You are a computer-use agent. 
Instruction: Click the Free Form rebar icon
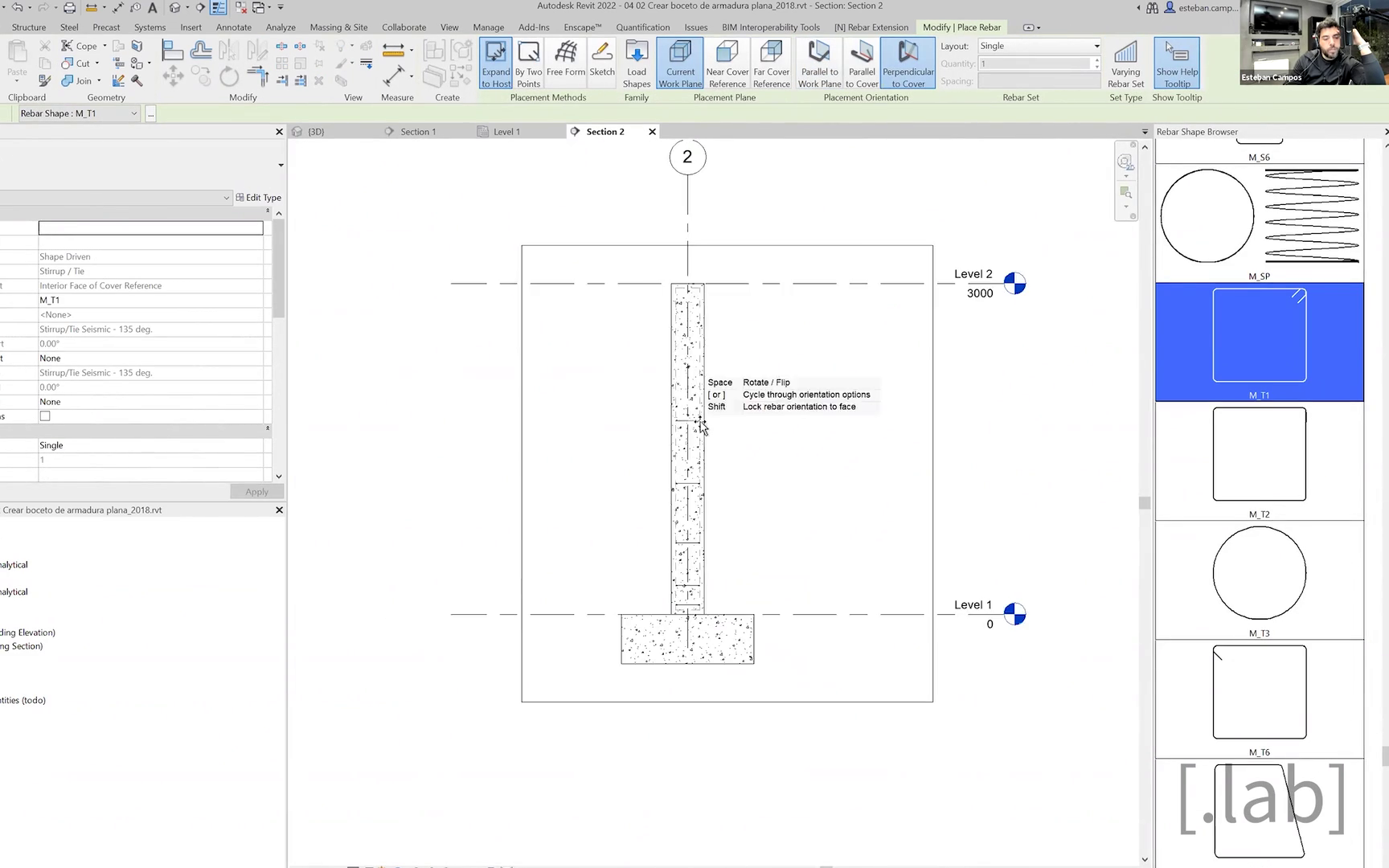point(566,60)
